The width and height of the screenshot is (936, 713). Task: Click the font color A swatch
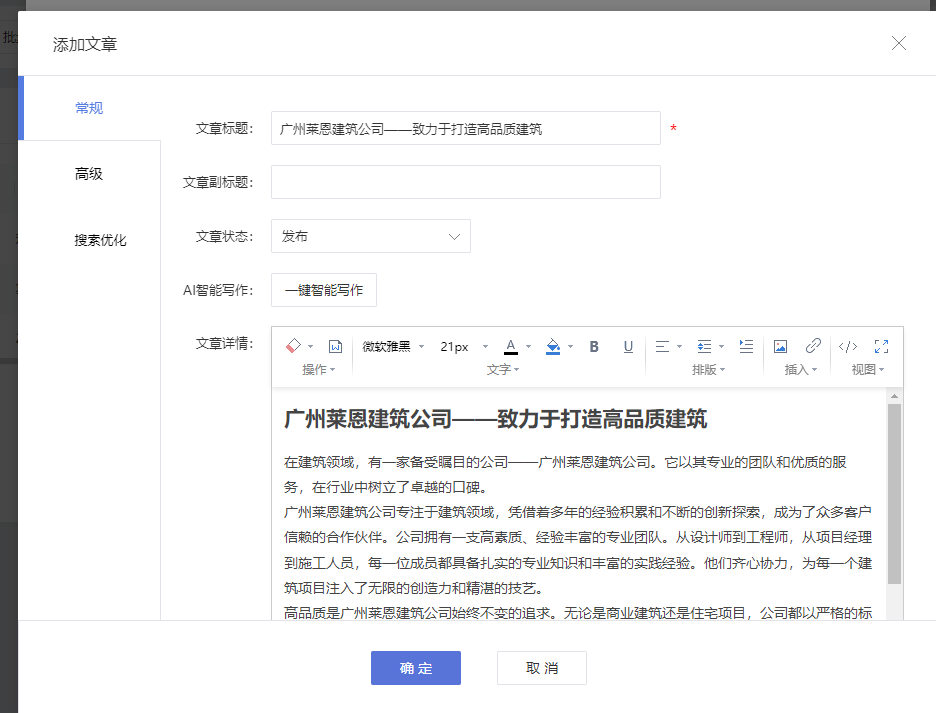(511, 346)
